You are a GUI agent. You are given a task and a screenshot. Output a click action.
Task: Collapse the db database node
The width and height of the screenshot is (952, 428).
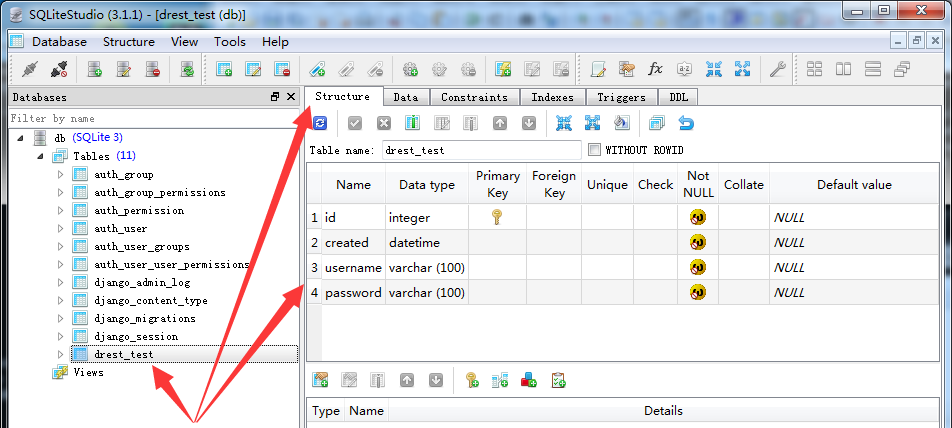tap(20, 138)
